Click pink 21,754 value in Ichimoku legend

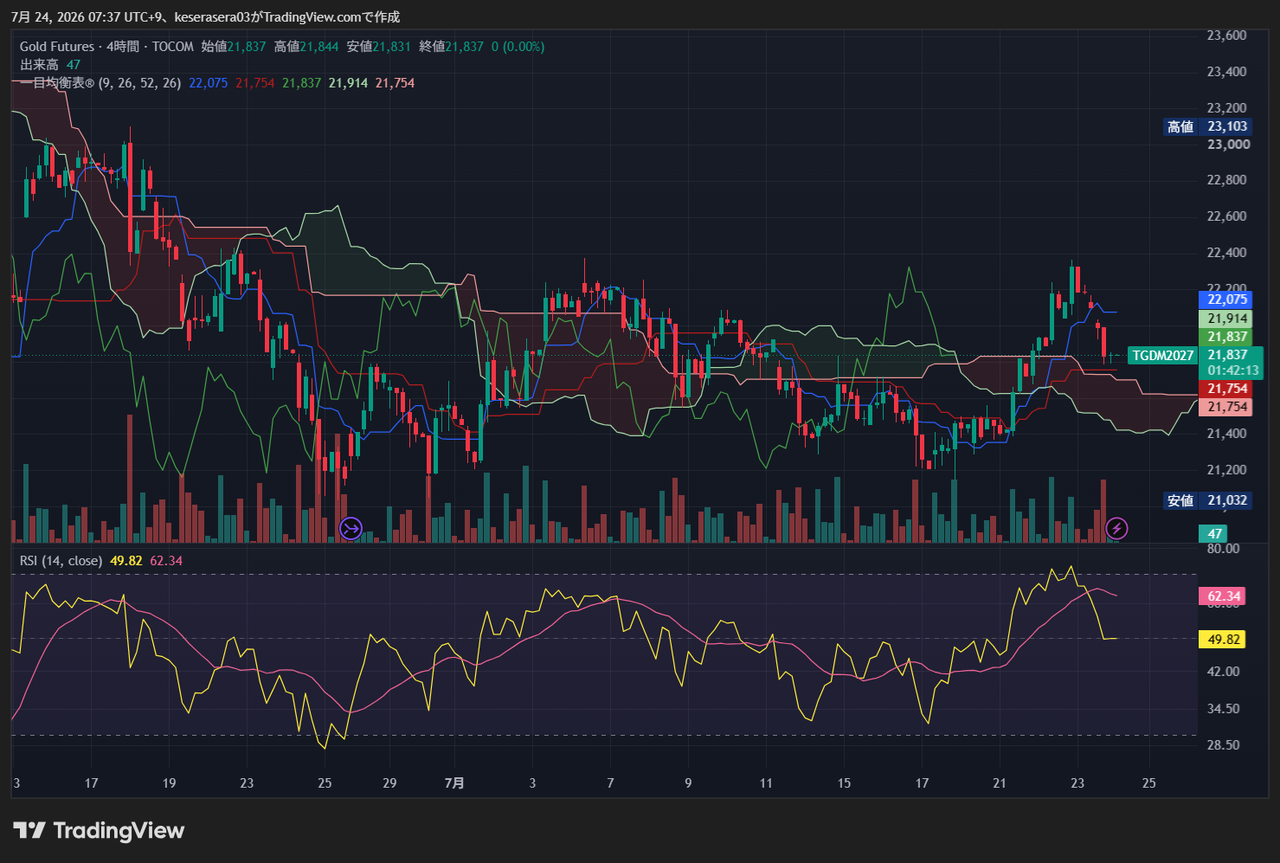click(395, 83)
